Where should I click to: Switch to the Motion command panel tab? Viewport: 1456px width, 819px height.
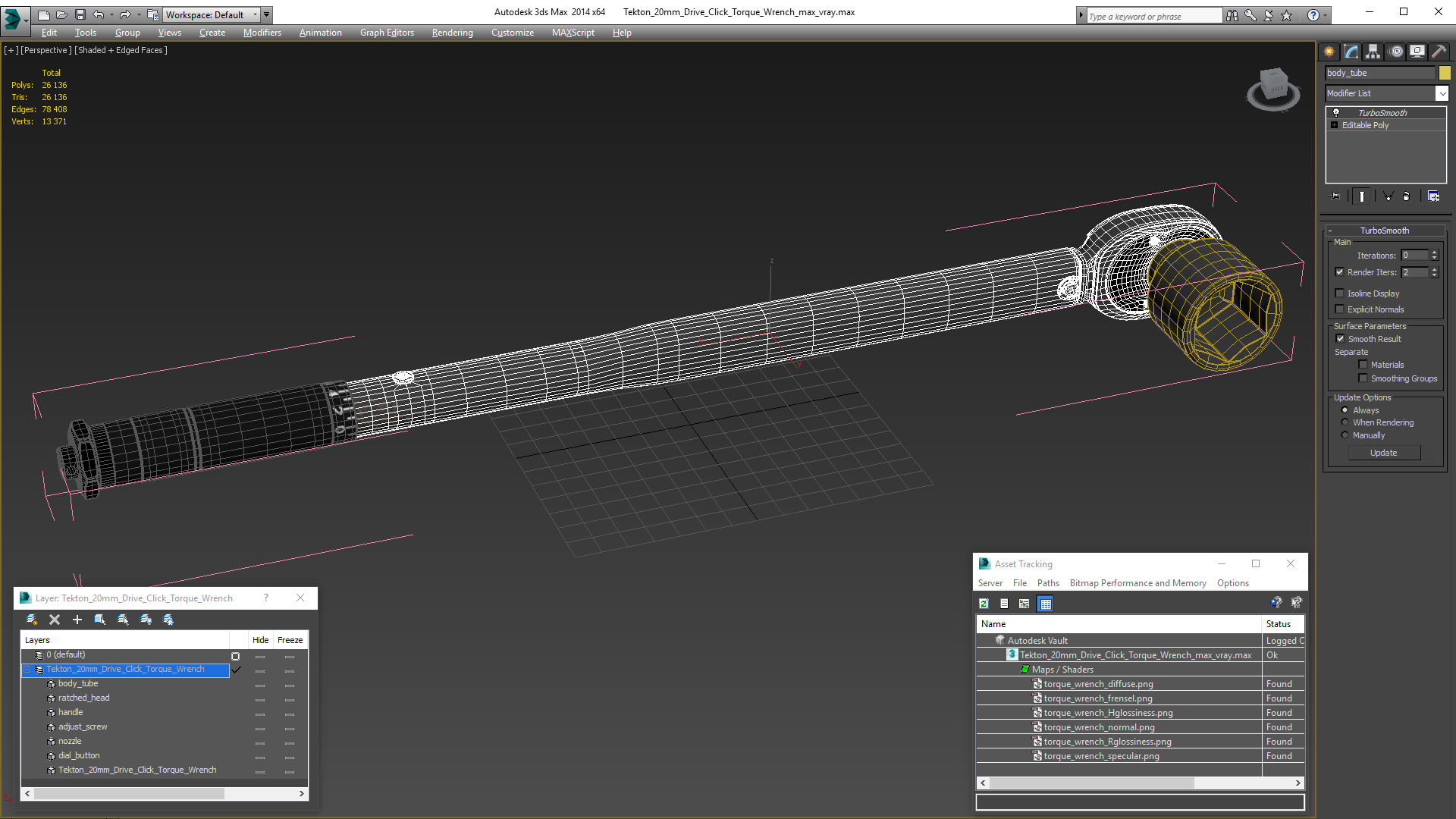[x=1396, y=52]
